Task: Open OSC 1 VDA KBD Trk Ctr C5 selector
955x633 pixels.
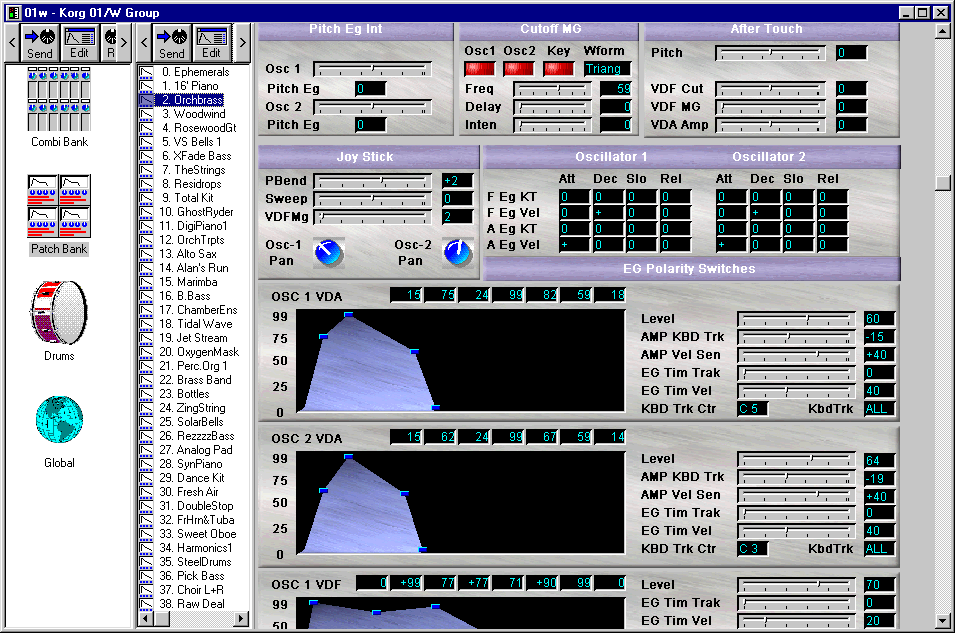Action: pyautogui.click(x=753, y=409)
